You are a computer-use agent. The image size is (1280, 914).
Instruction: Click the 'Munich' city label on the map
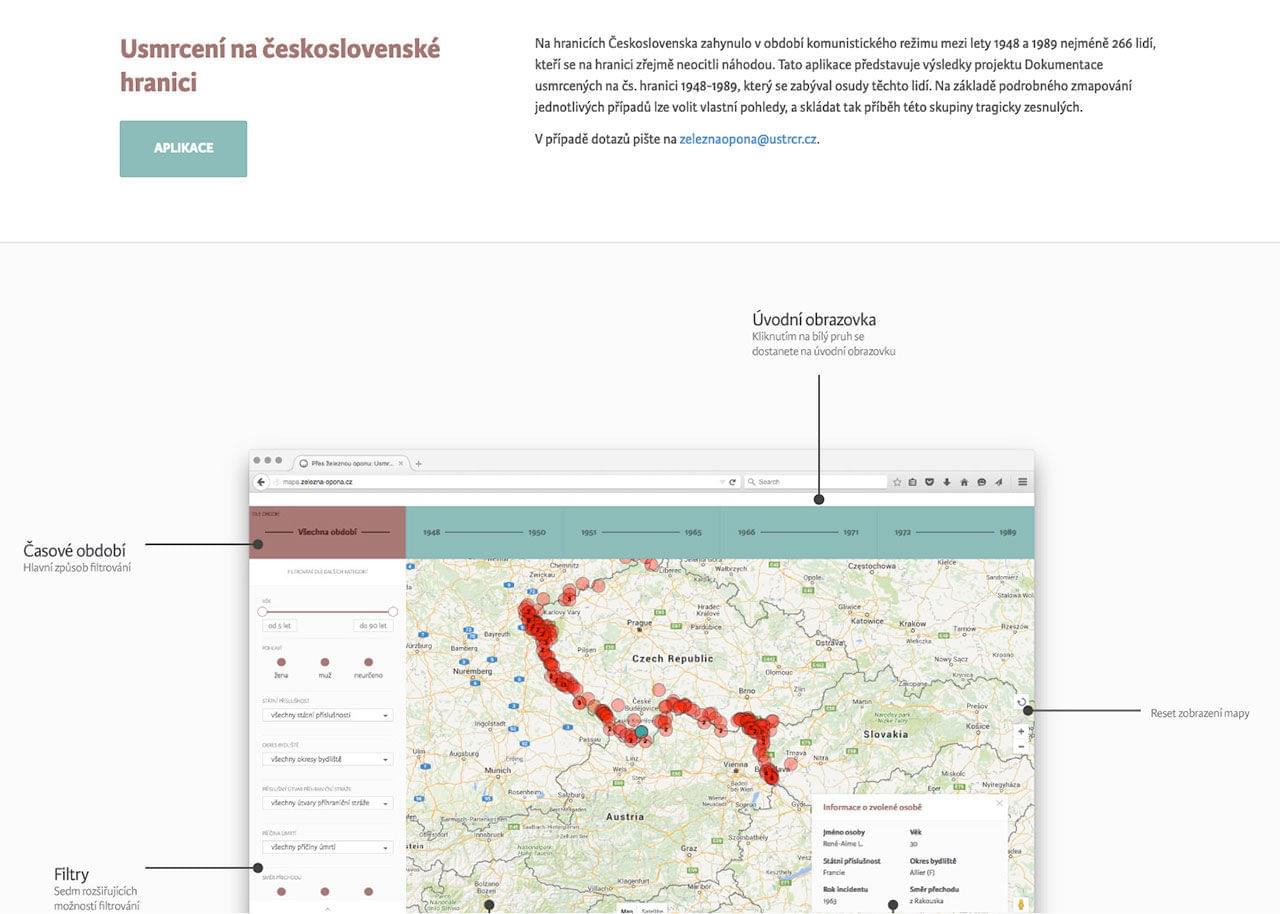pyautogui.click(x=497, y=770)
